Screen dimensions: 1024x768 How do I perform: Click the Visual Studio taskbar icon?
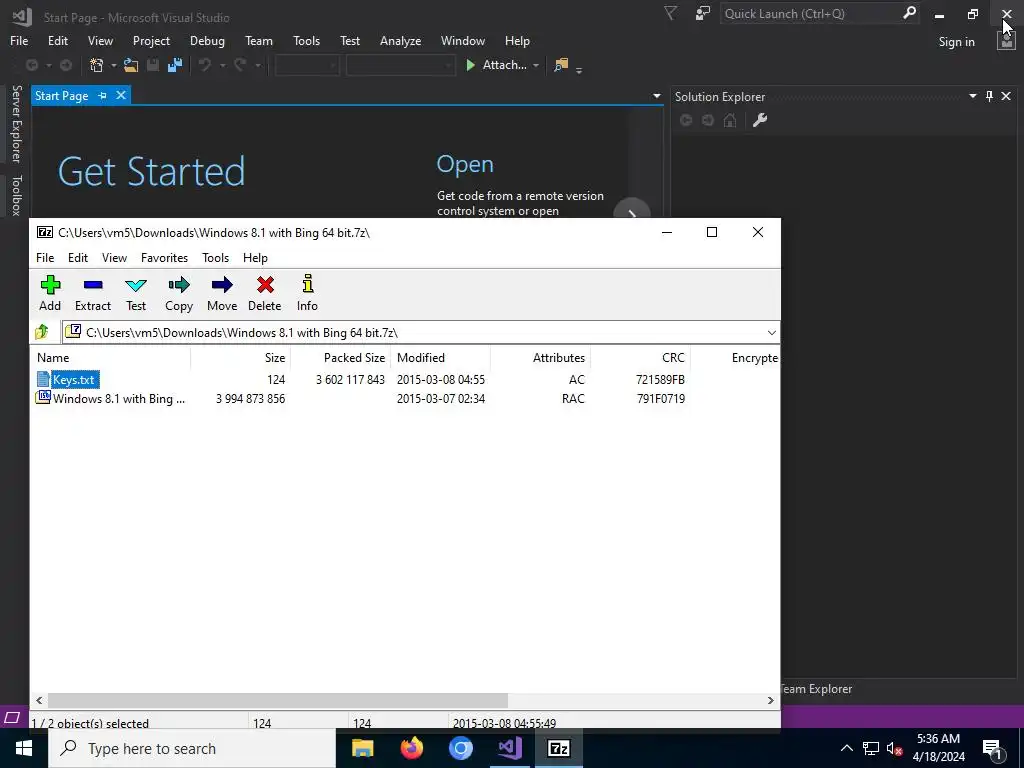(x=509, y=748)
